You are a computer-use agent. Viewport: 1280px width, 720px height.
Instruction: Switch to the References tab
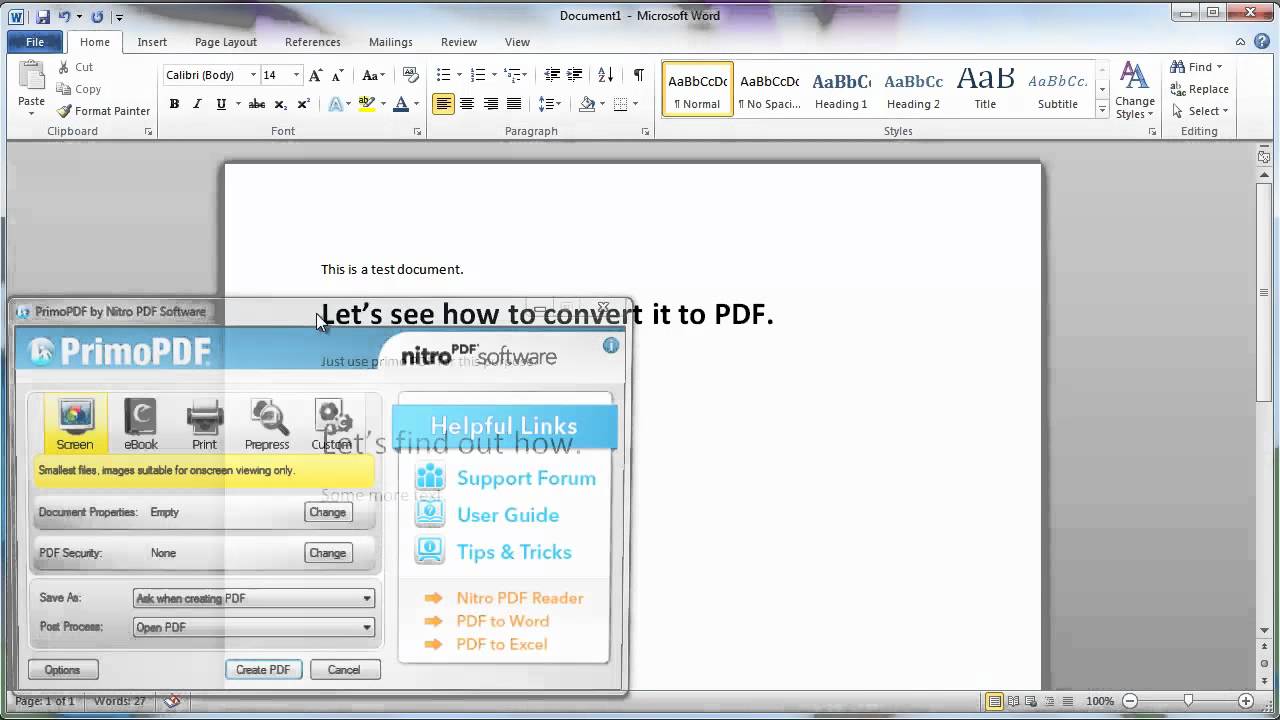(x=313, y=42)
